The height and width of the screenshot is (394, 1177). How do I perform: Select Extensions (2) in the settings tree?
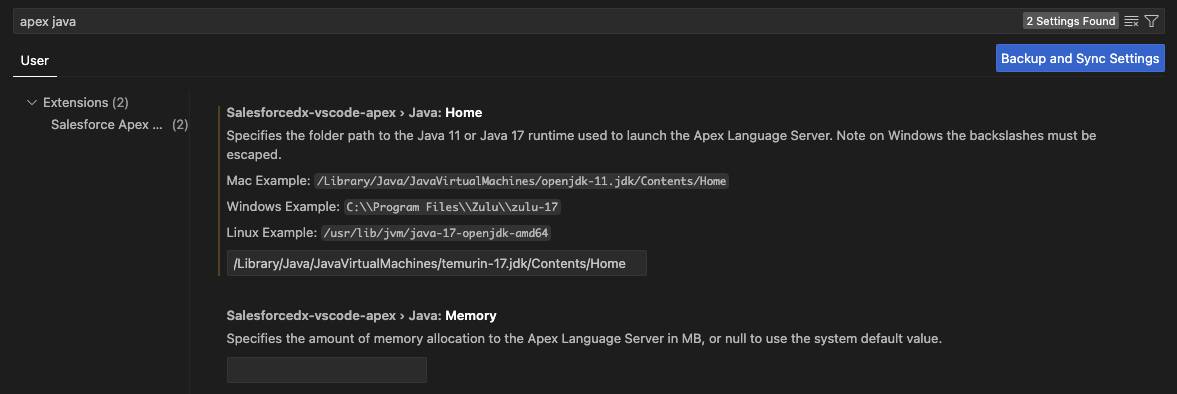(x=86, y=102)
